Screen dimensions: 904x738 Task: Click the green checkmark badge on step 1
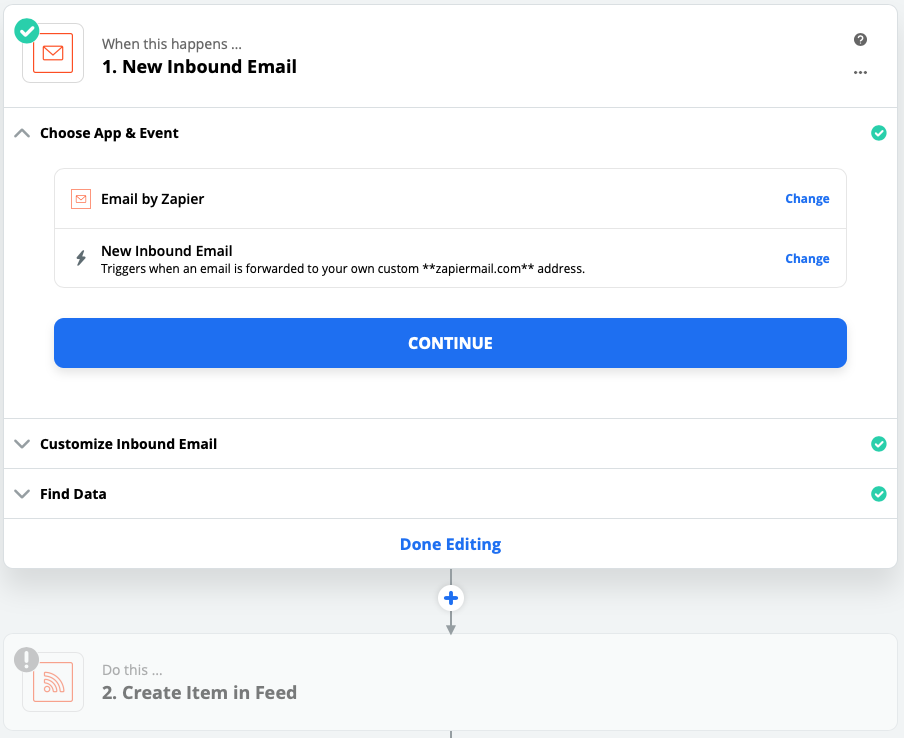click(27, 31)
